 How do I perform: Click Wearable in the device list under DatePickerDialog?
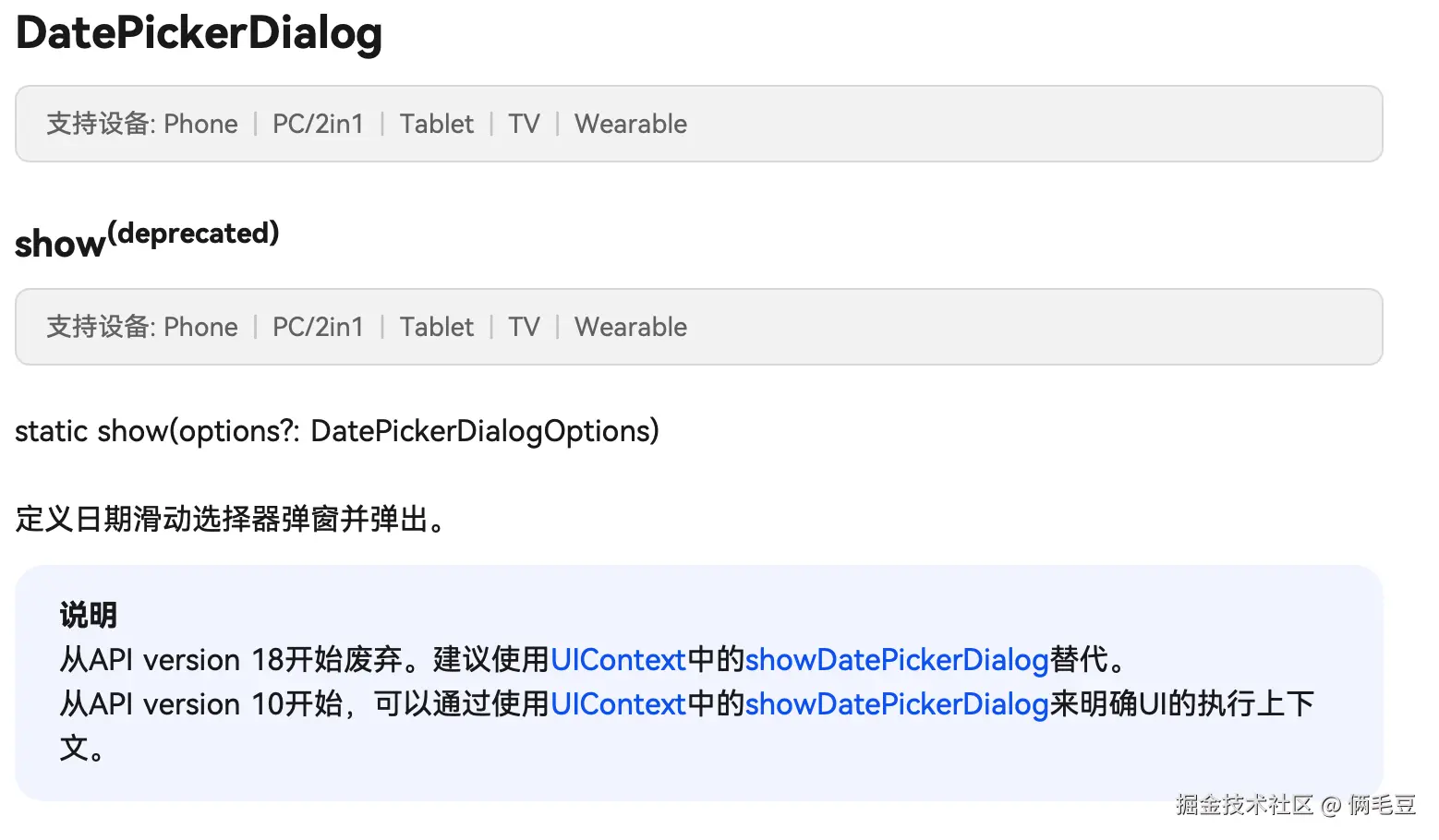tap(630, 124)
